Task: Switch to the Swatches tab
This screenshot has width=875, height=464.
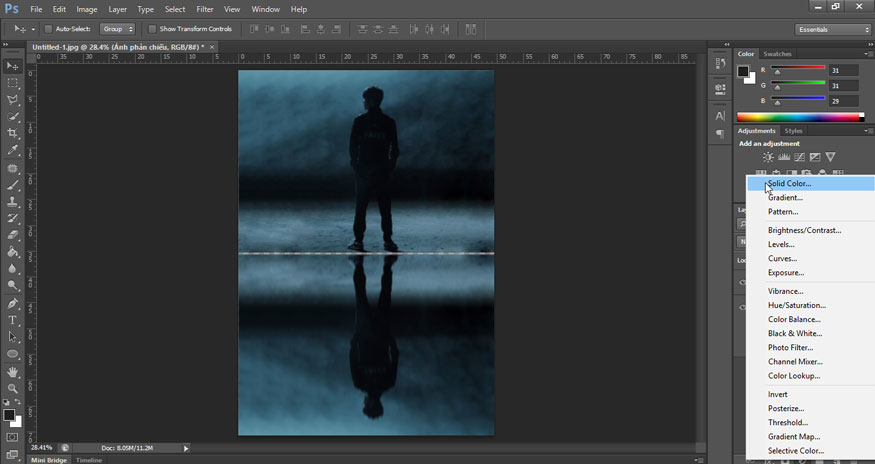Action: 777,54
